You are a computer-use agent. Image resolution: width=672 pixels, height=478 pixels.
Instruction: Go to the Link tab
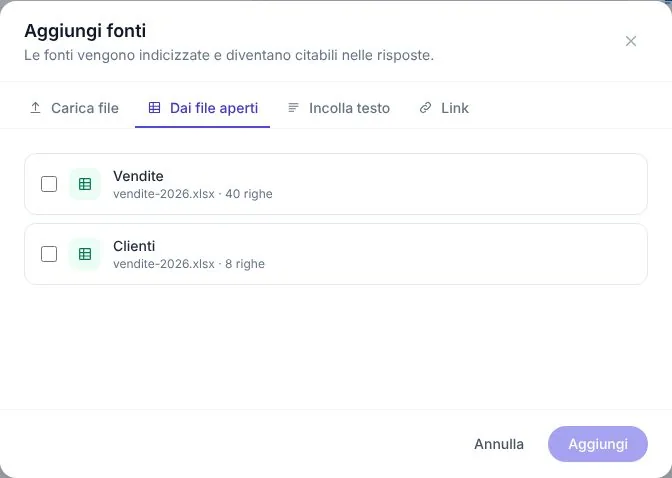tap(444, 108)
